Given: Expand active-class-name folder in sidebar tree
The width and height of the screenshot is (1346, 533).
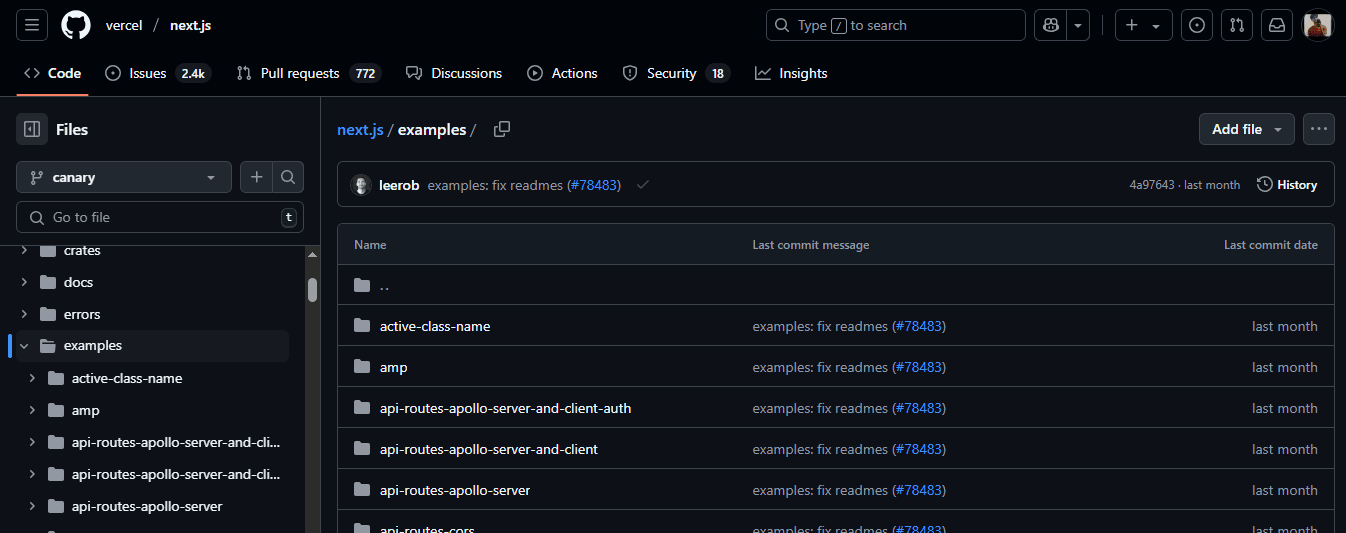Looking at the screenshot, I should [32, 378].
